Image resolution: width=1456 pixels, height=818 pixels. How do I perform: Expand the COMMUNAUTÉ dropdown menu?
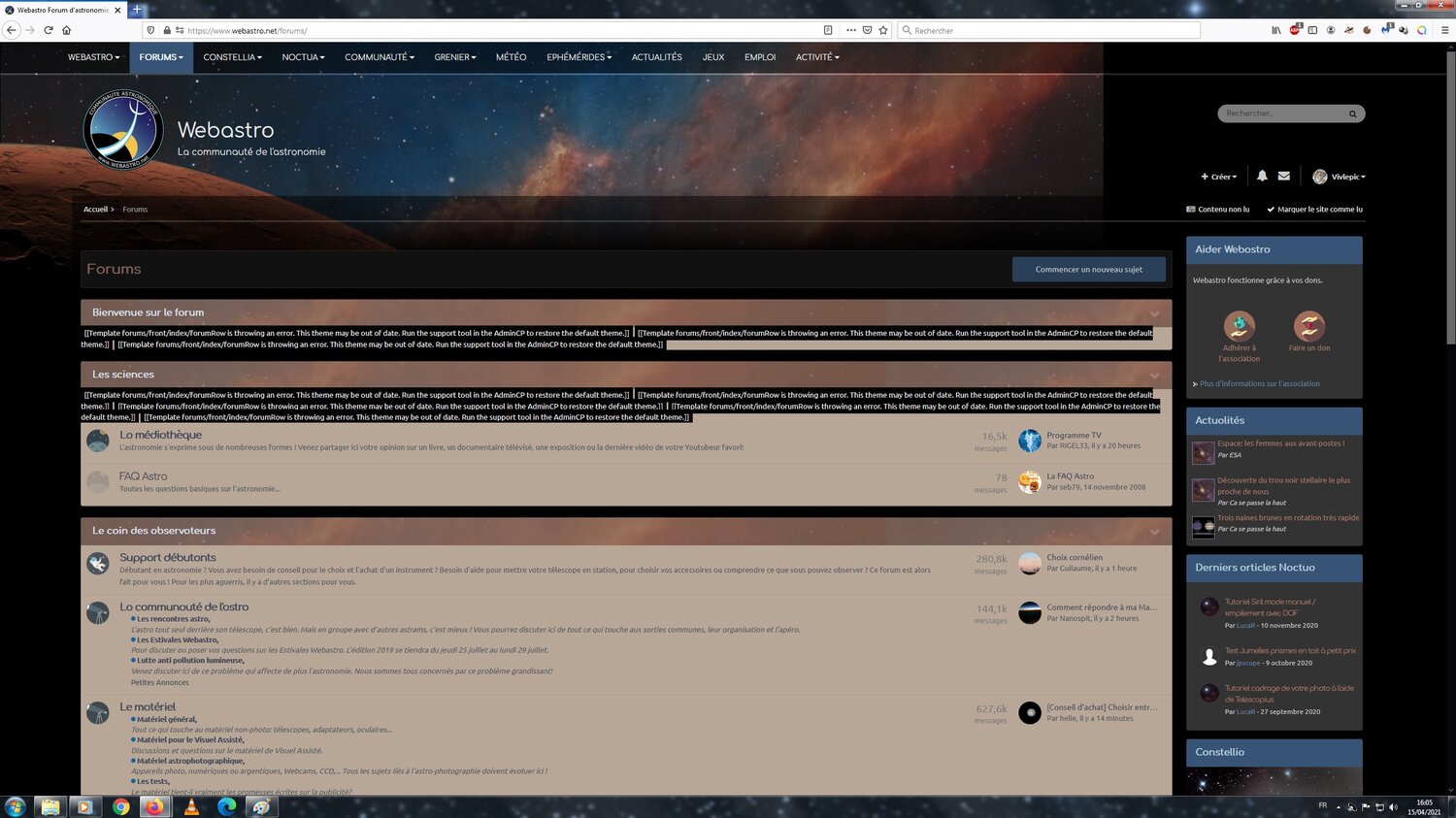(380, 57)
